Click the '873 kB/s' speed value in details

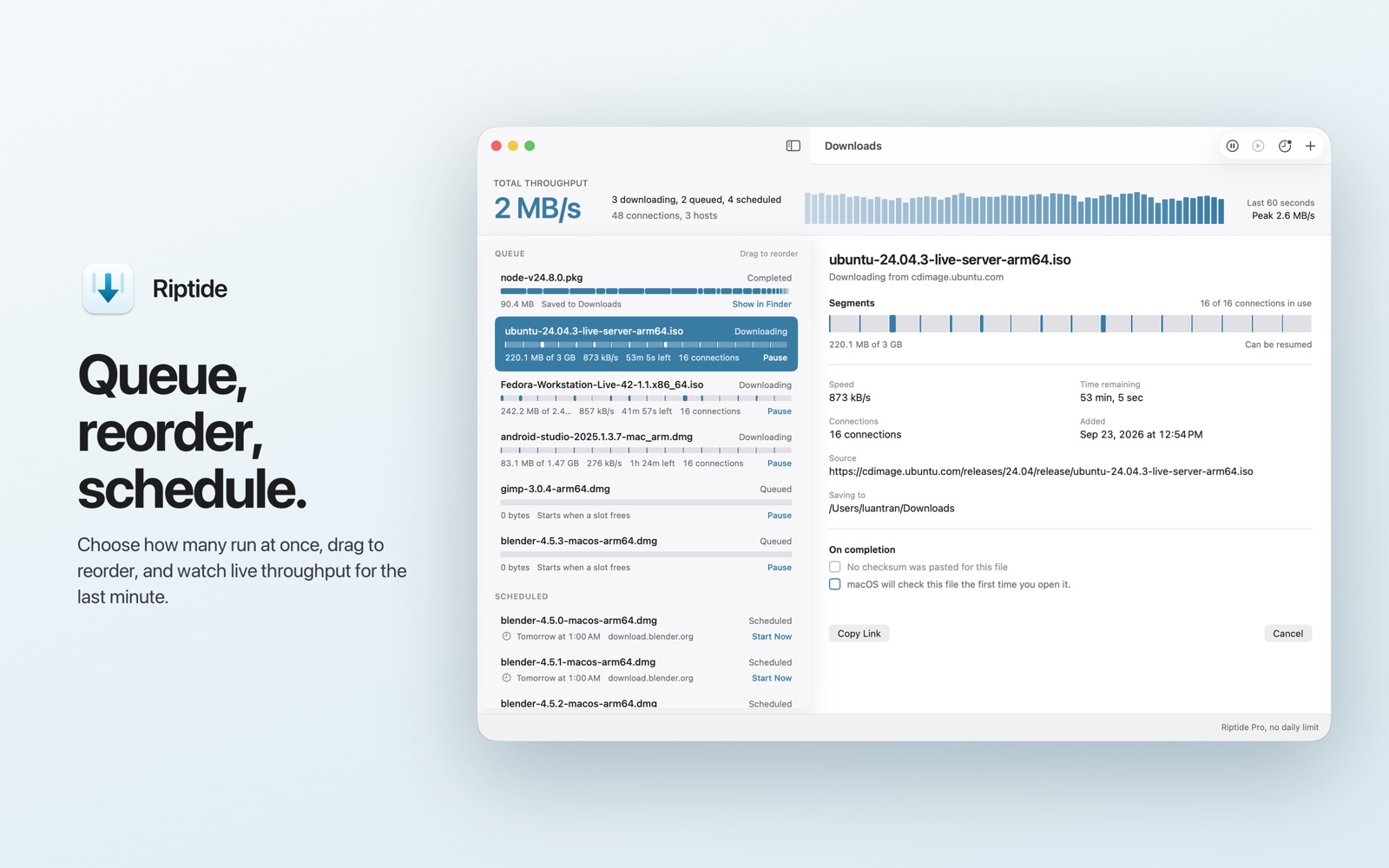pyautogui.click(x=850, y=398)
